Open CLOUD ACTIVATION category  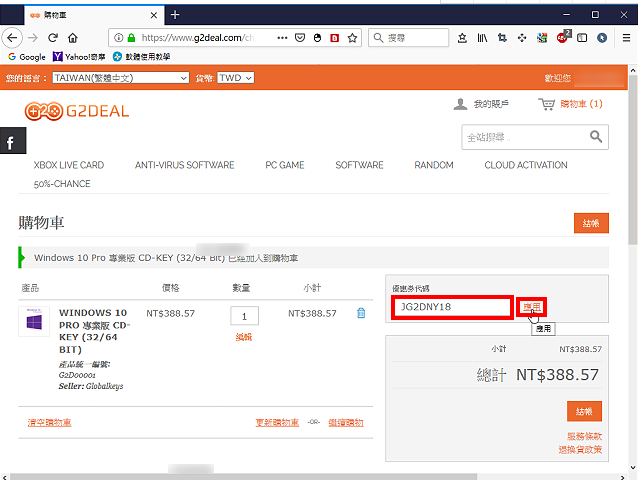(526, 165)
